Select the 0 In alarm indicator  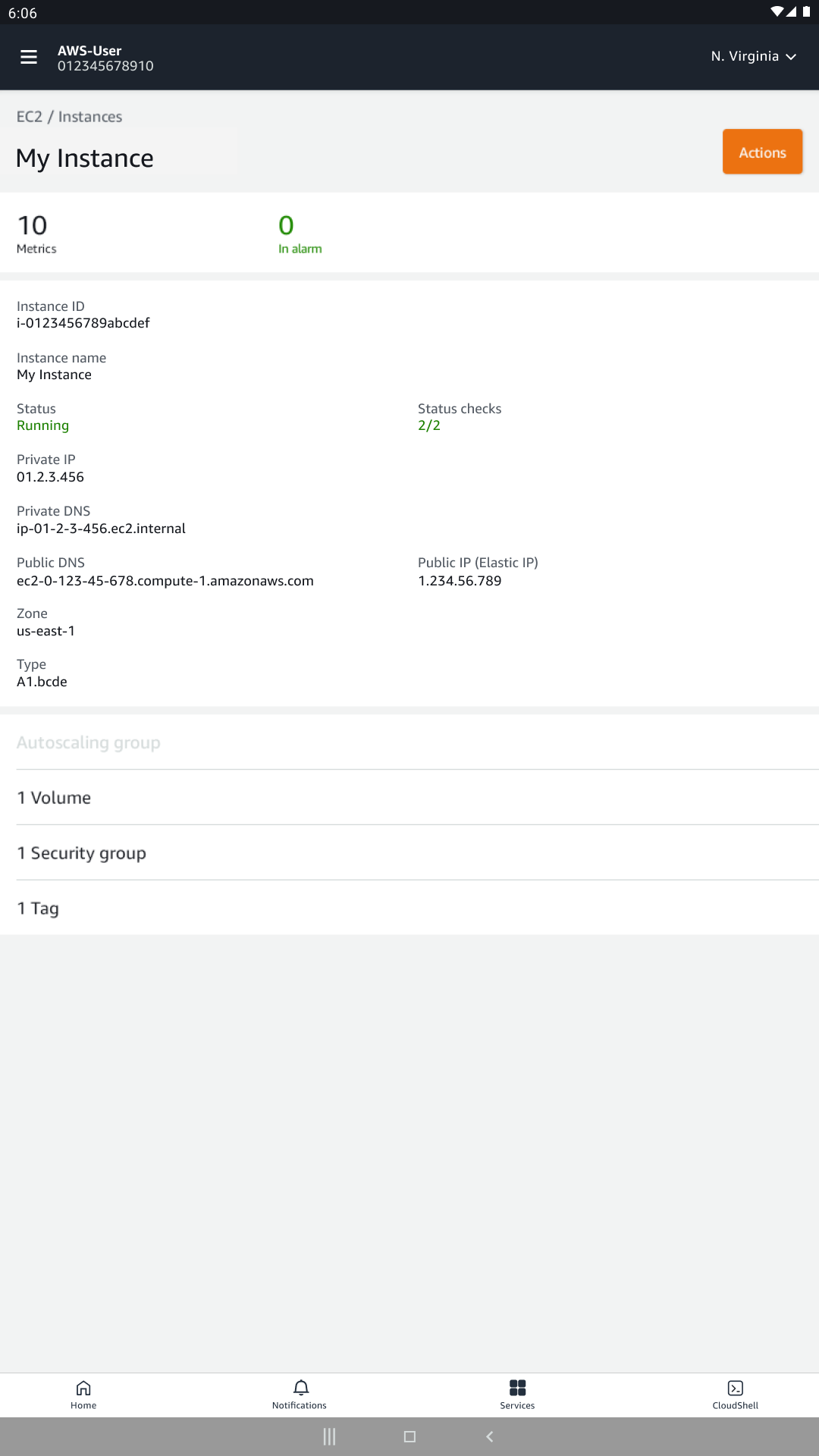point(300,231)
